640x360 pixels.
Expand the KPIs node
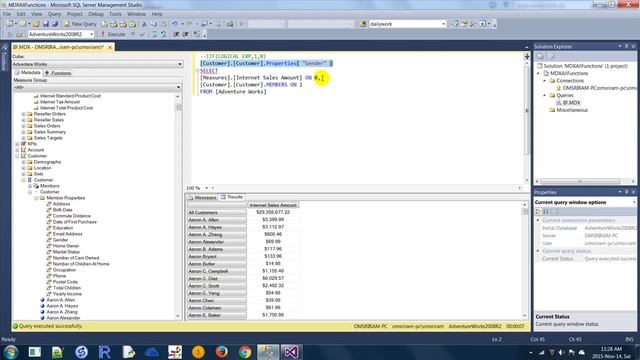pos(17,144)
